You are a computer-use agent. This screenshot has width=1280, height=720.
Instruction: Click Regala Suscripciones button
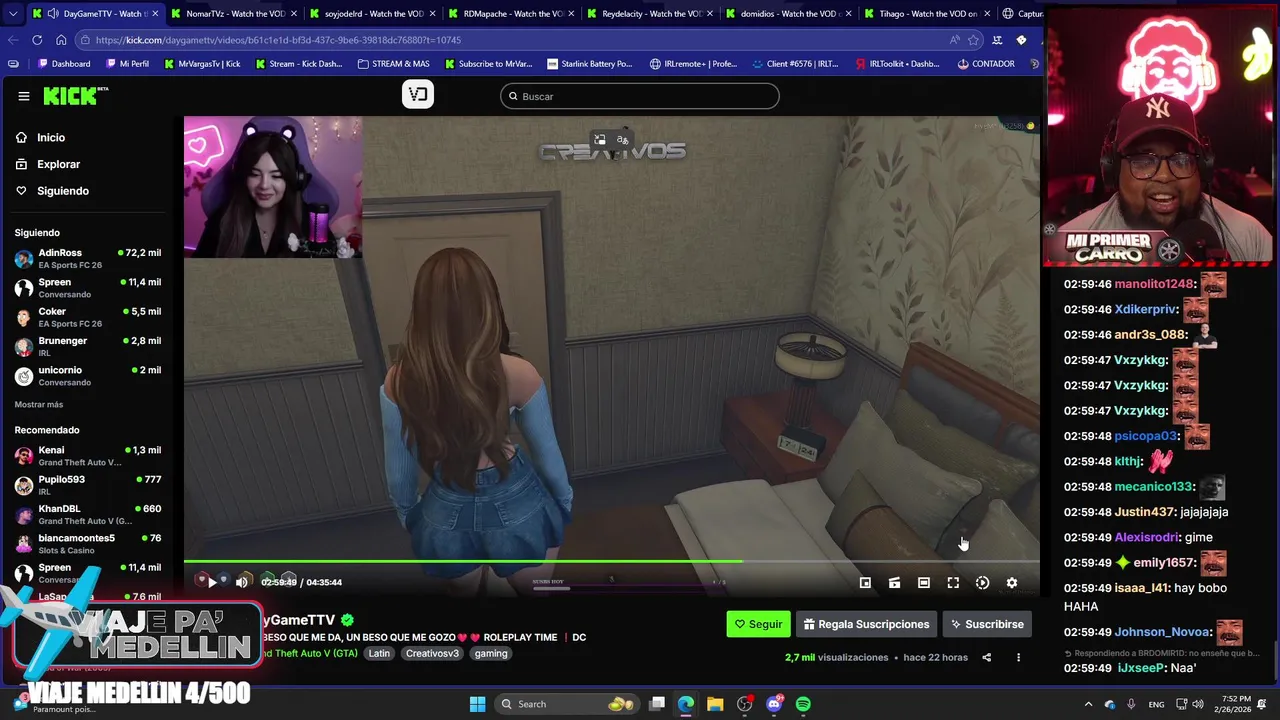(866, 624)
